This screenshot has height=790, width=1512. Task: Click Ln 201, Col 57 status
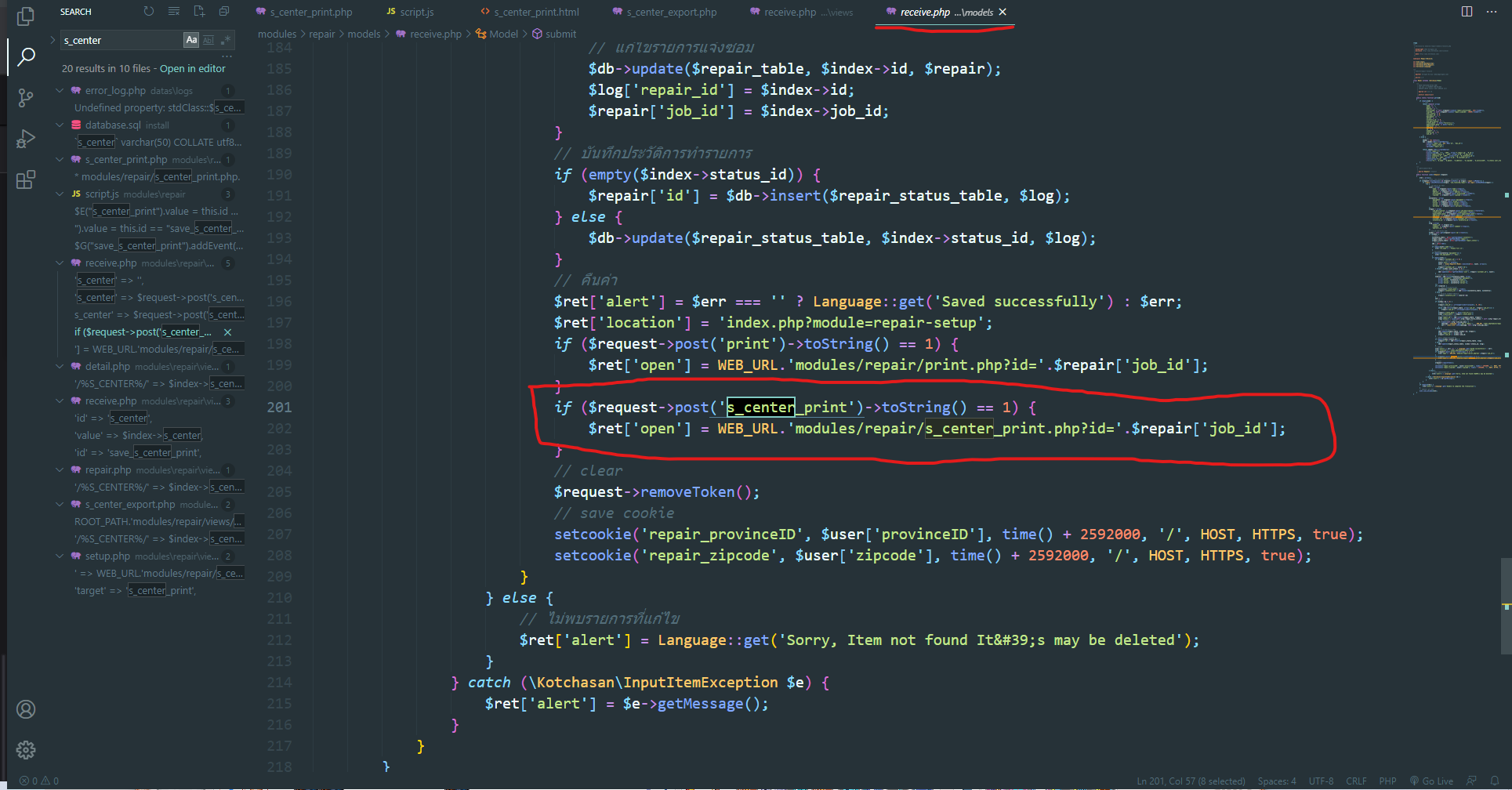tap(1191, 781)
